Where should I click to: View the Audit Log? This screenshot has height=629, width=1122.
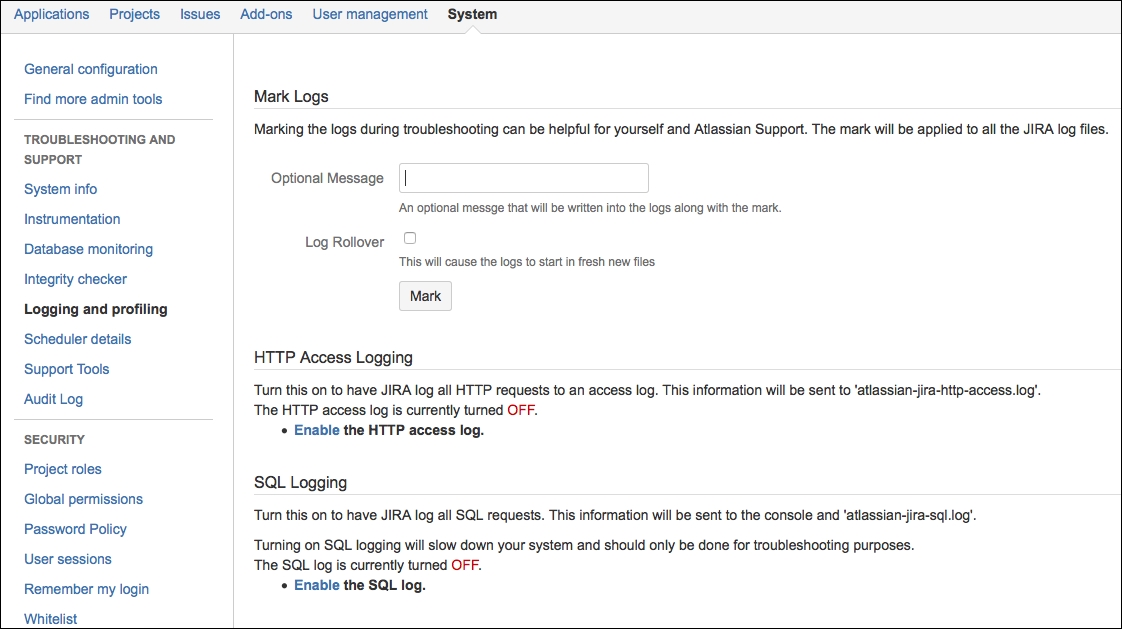[x=53, y=399]
